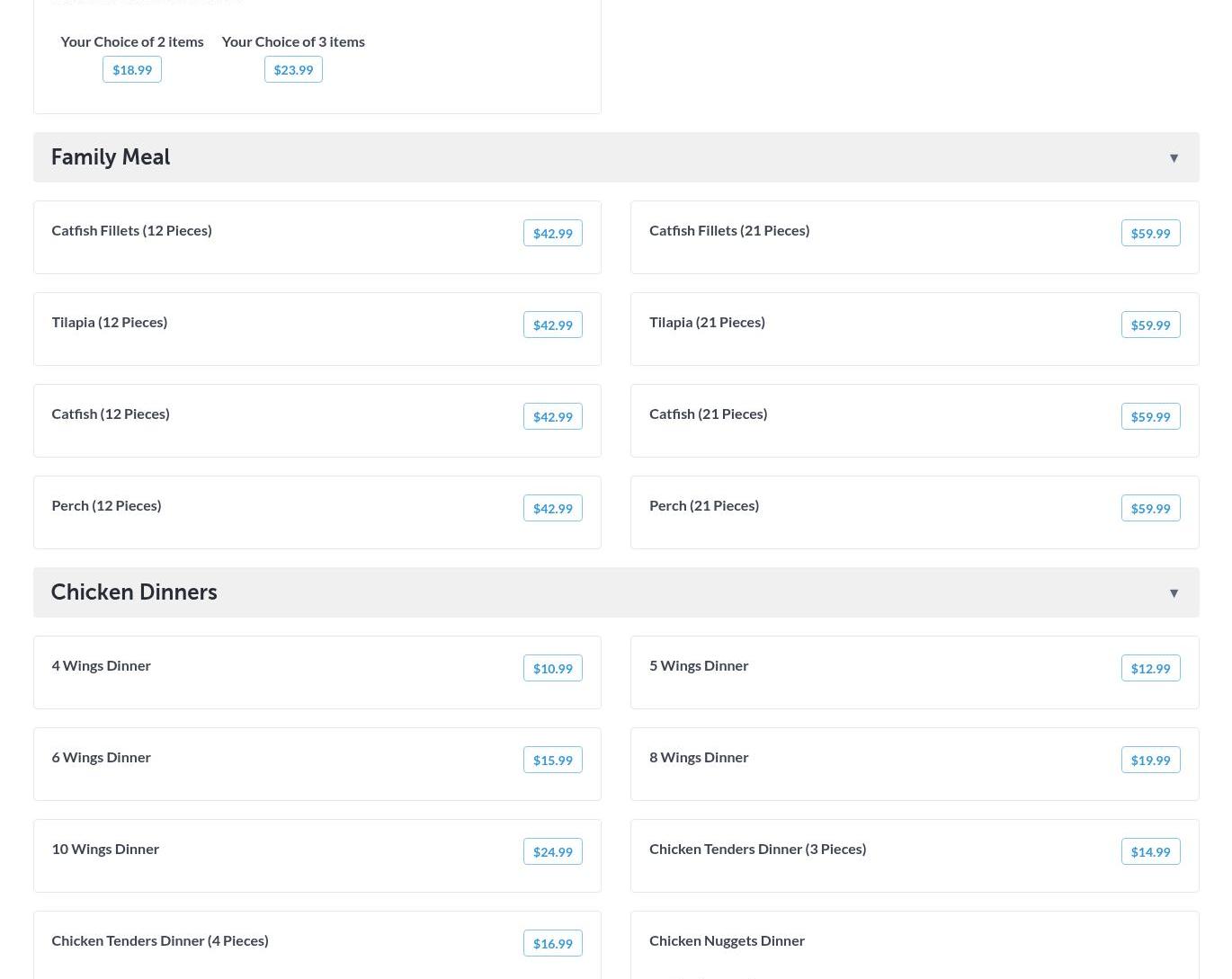Add Catfish Fillets (21 Pieces) for $59.99

pos(1150,234)
